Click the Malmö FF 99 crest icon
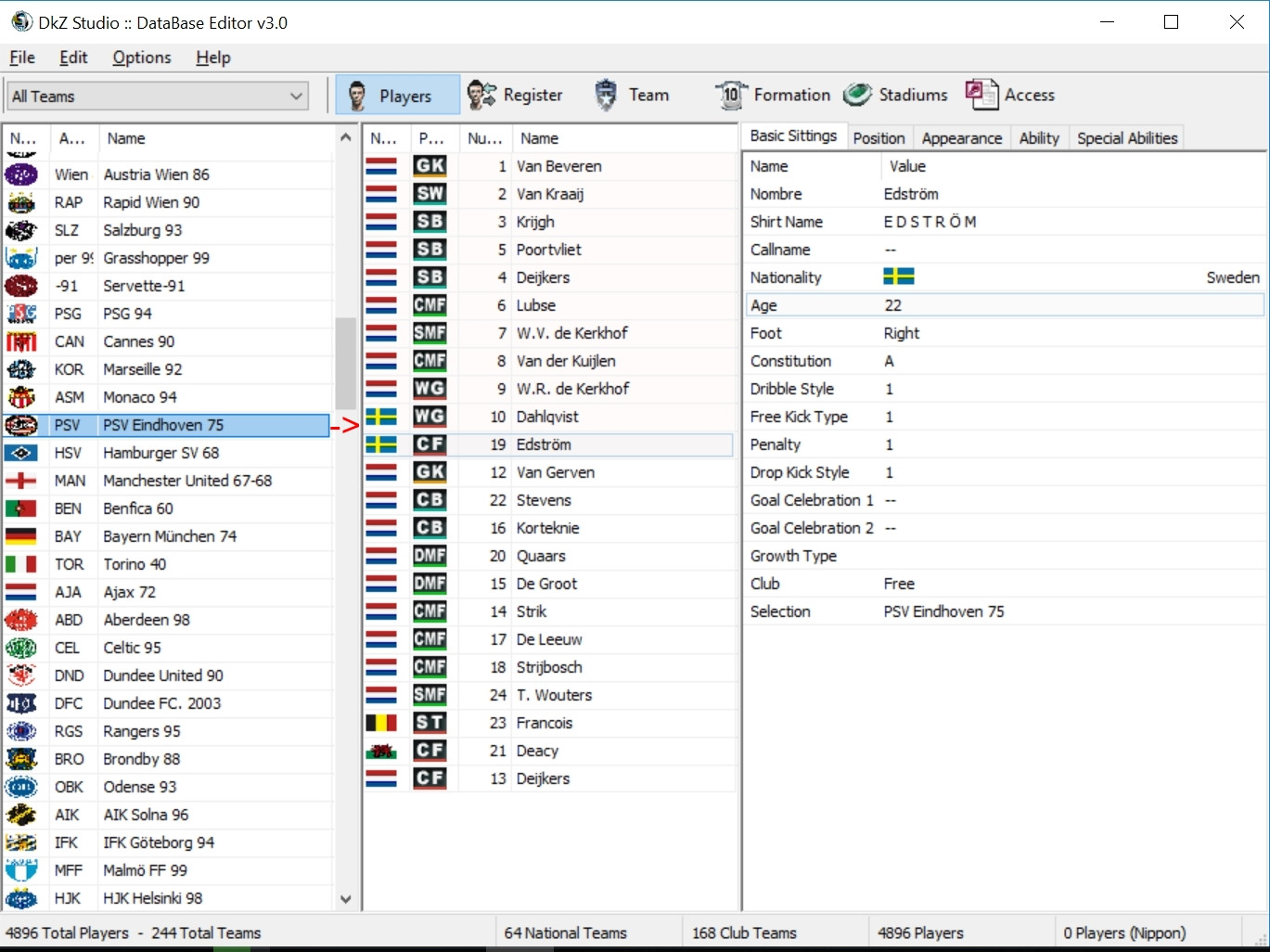Viewport: 1270px width, 952px height. (x=21, y=870)
